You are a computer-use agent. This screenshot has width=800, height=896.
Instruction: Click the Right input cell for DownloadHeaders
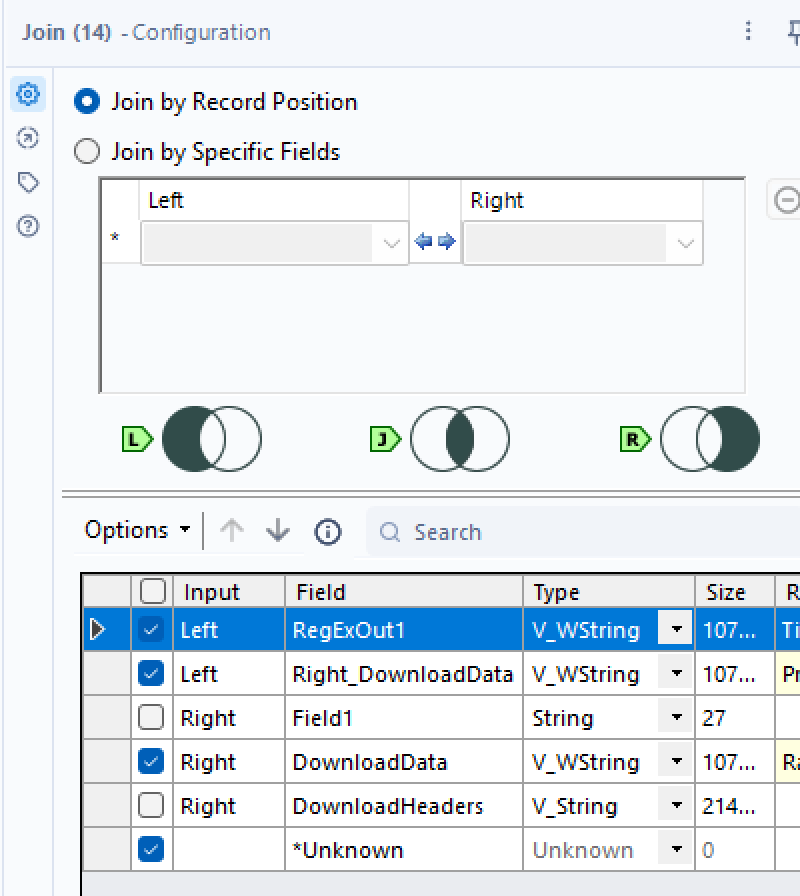click(229, 806)
